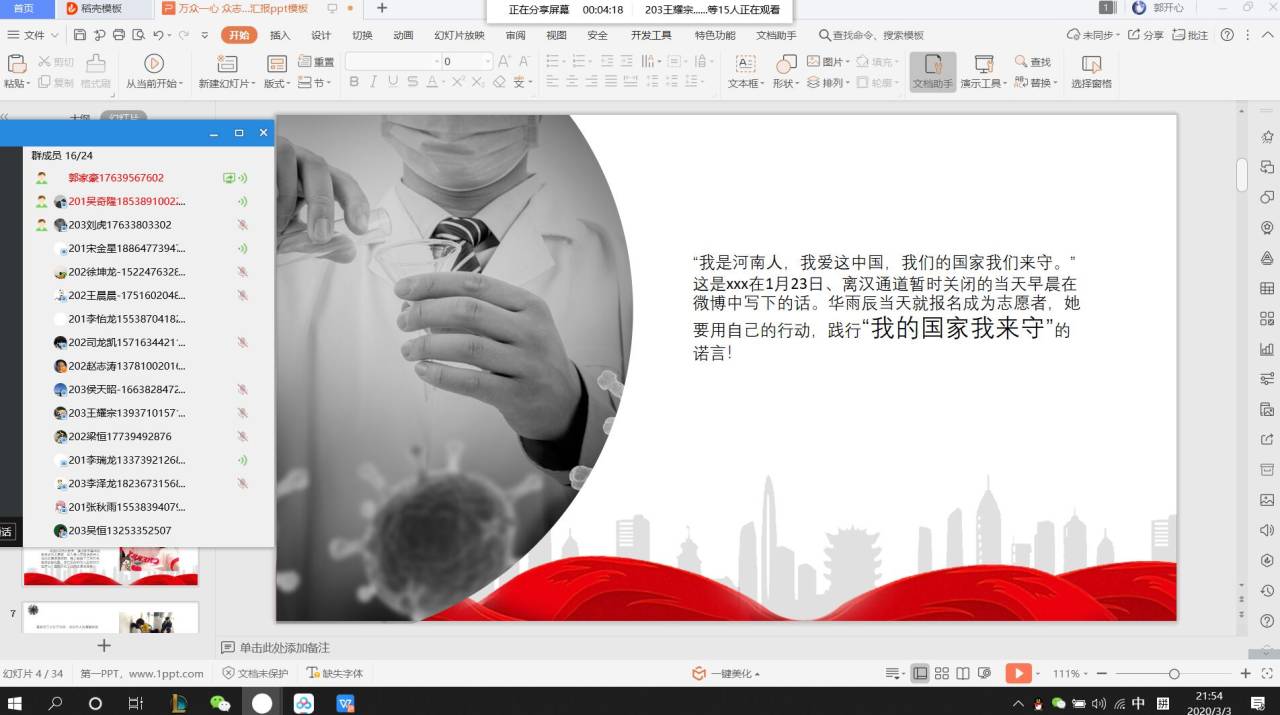Click the zoom slider handle
This screenshot has height=715, width=1280.
coord(1174,674)
